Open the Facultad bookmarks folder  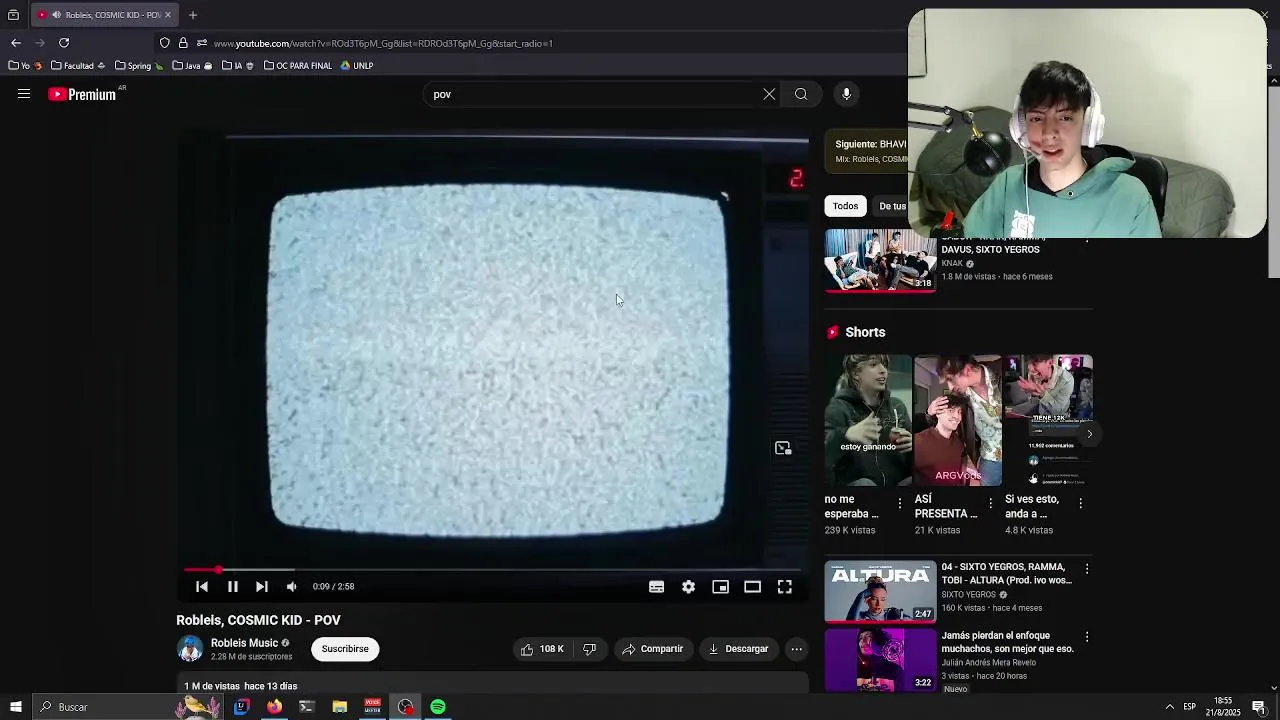pos(78,66)
